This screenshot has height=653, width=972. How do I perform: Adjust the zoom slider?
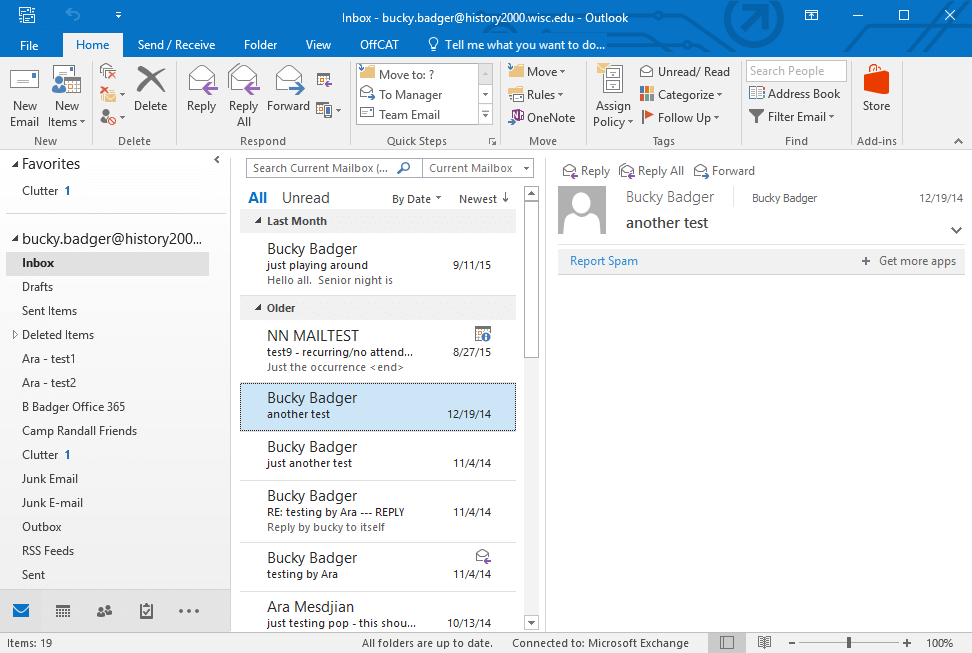tap(849, 642)
